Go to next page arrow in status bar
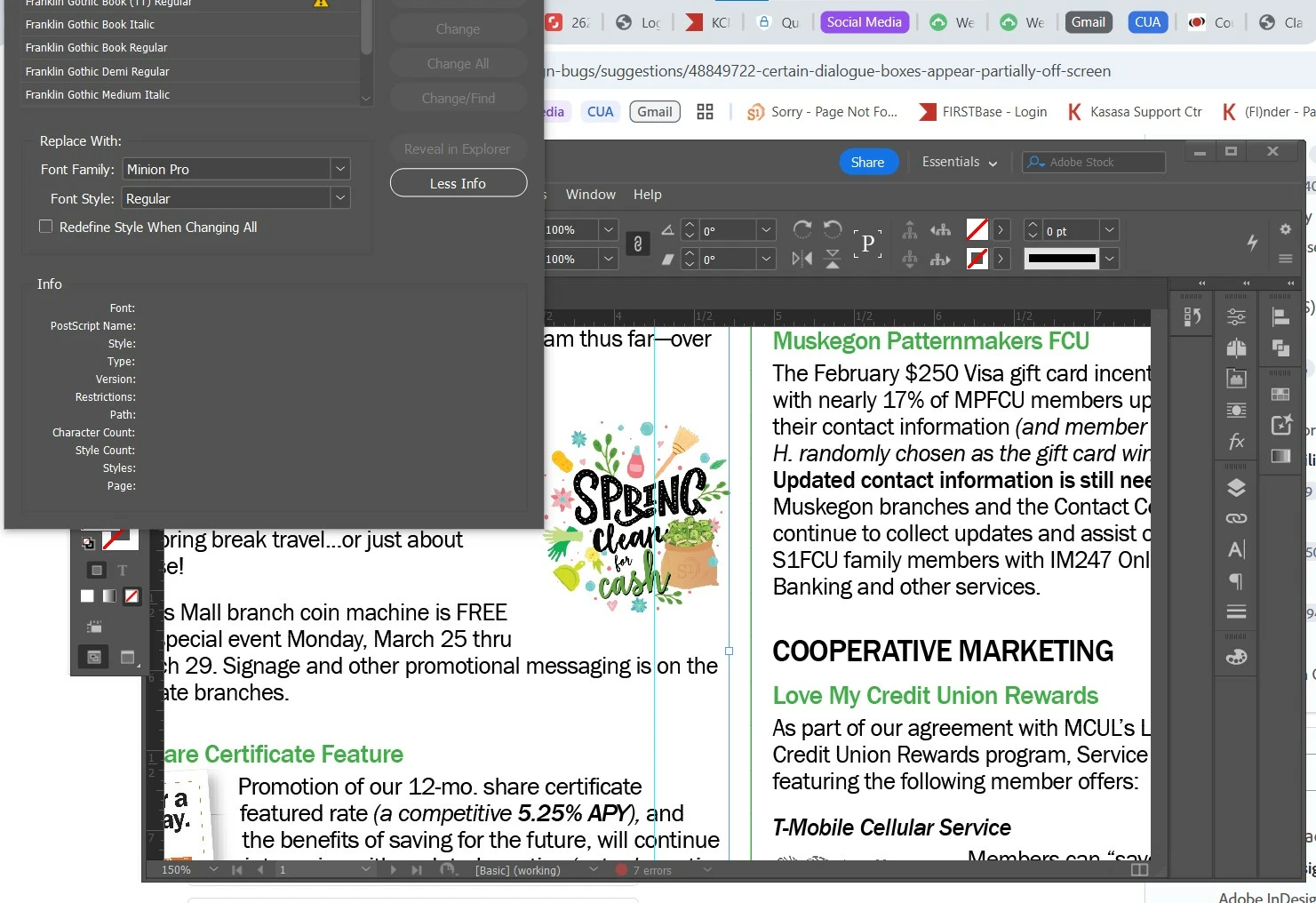The height and width of the screenshot is (903, 1316). (393, 870)
